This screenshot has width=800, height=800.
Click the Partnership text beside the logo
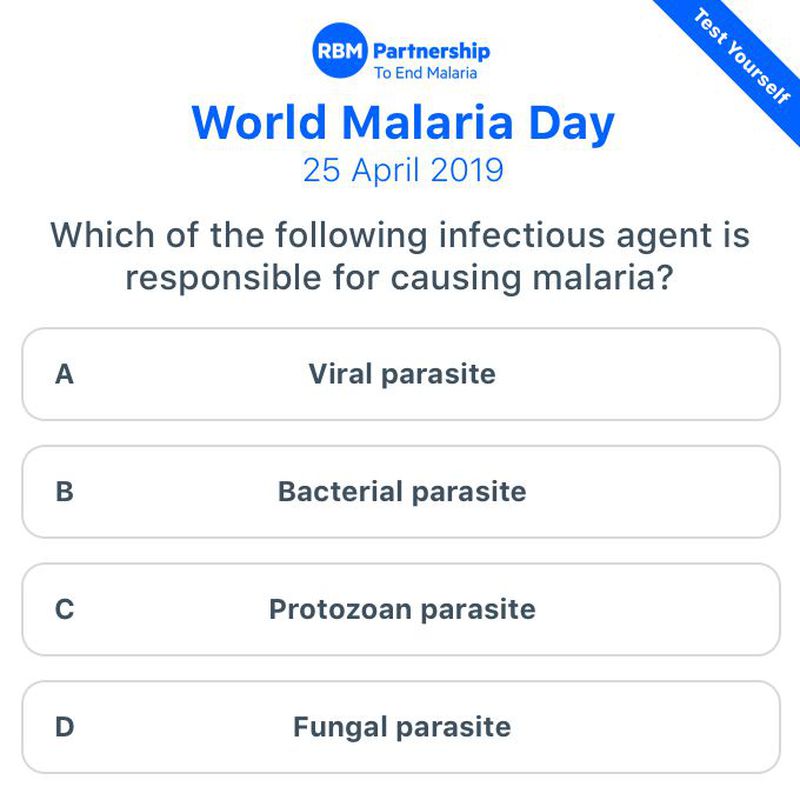431,50
